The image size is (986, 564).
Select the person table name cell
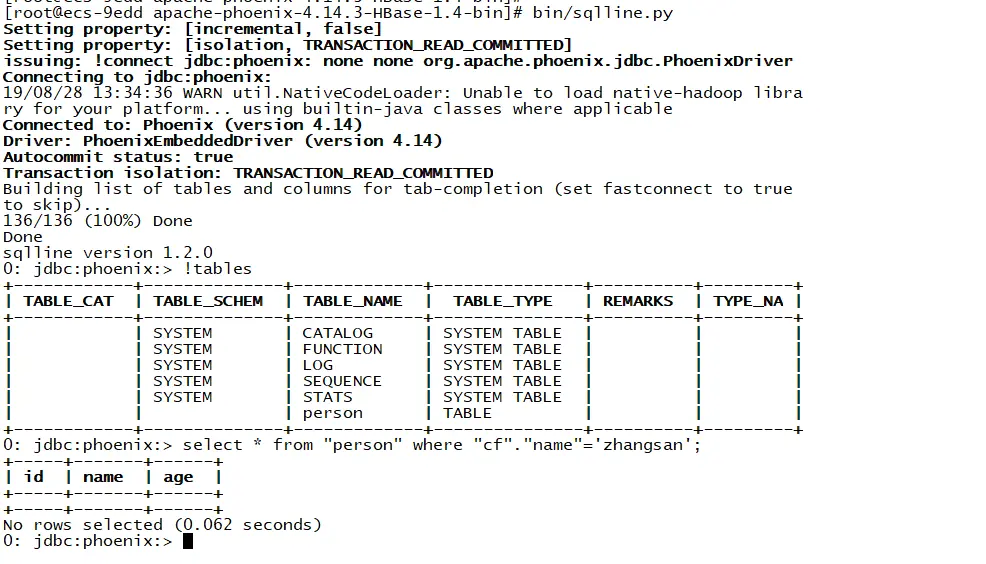point(333,414)
